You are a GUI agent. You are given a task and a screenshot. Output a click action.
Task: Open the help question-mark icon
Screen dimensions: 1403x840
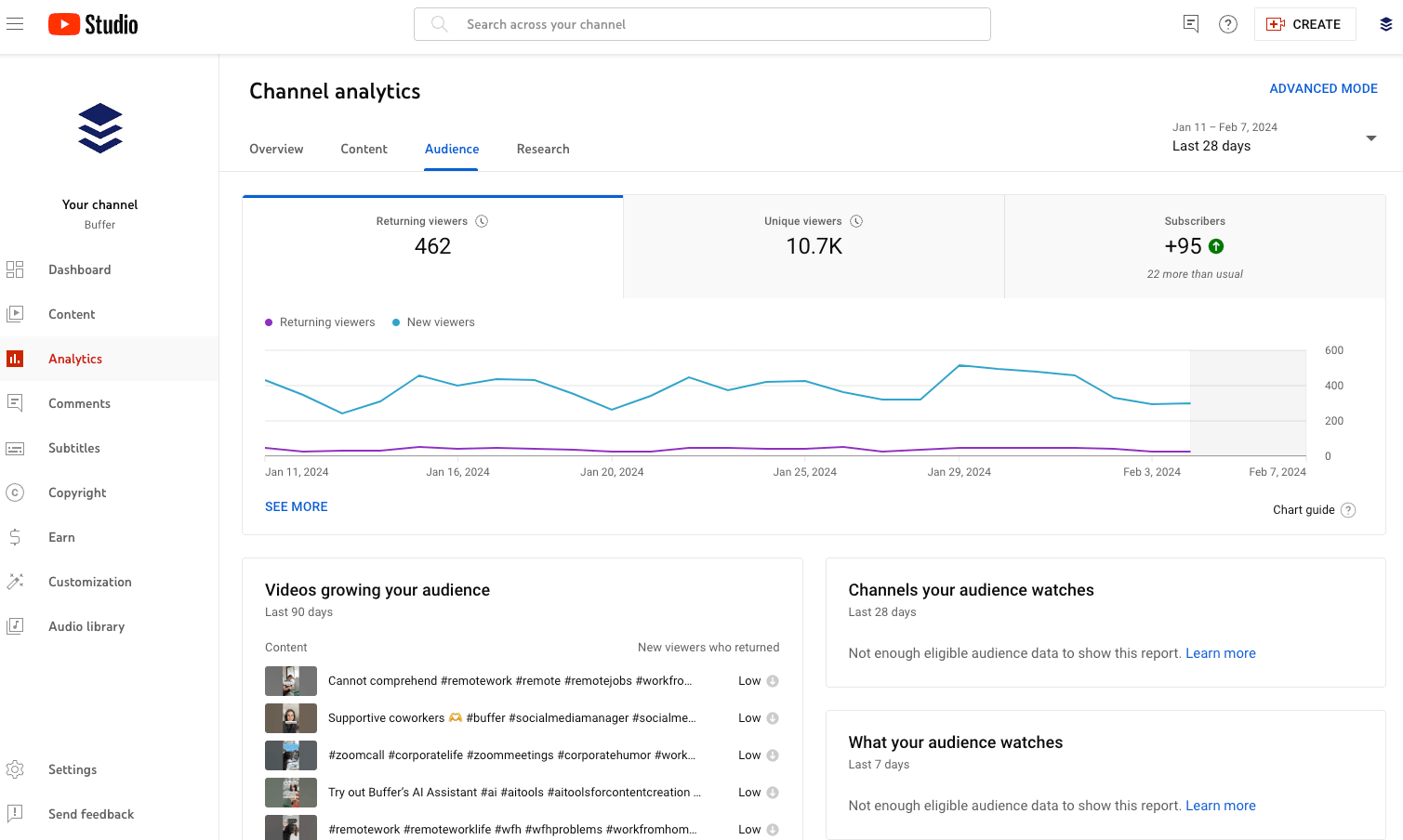[x=1228, y=23]
